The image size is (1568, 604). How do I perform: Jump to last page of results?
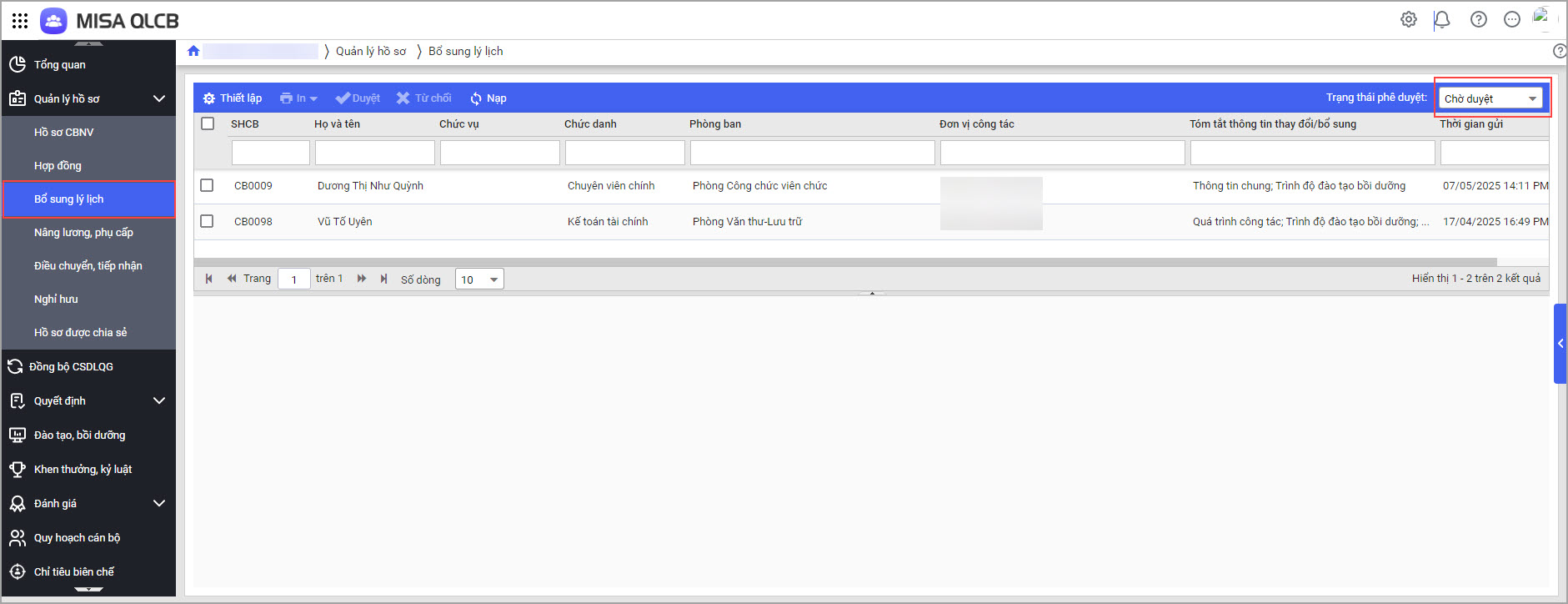[x=383, y=279]
